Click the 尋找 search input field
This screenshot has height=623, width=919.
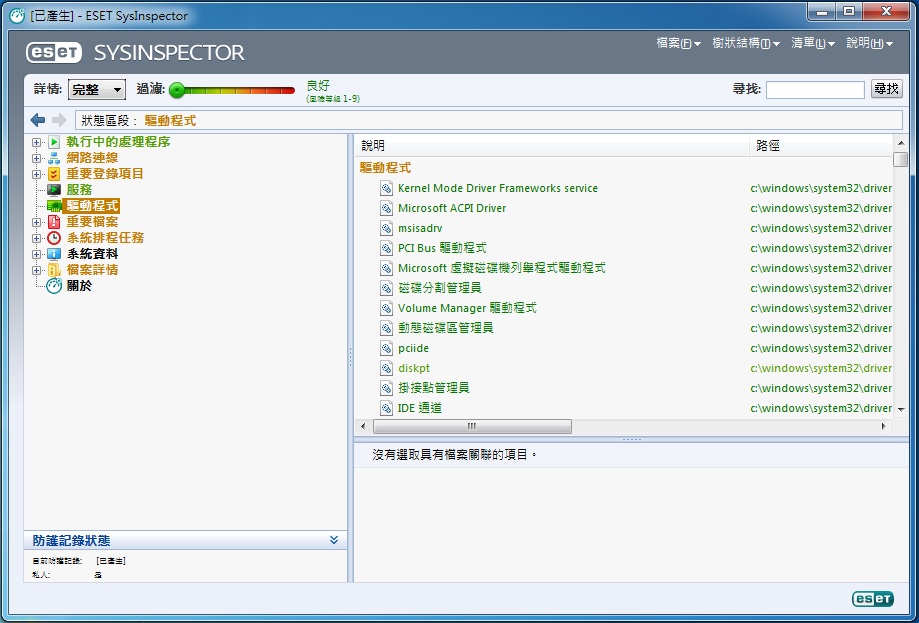(x=815, y=90)
